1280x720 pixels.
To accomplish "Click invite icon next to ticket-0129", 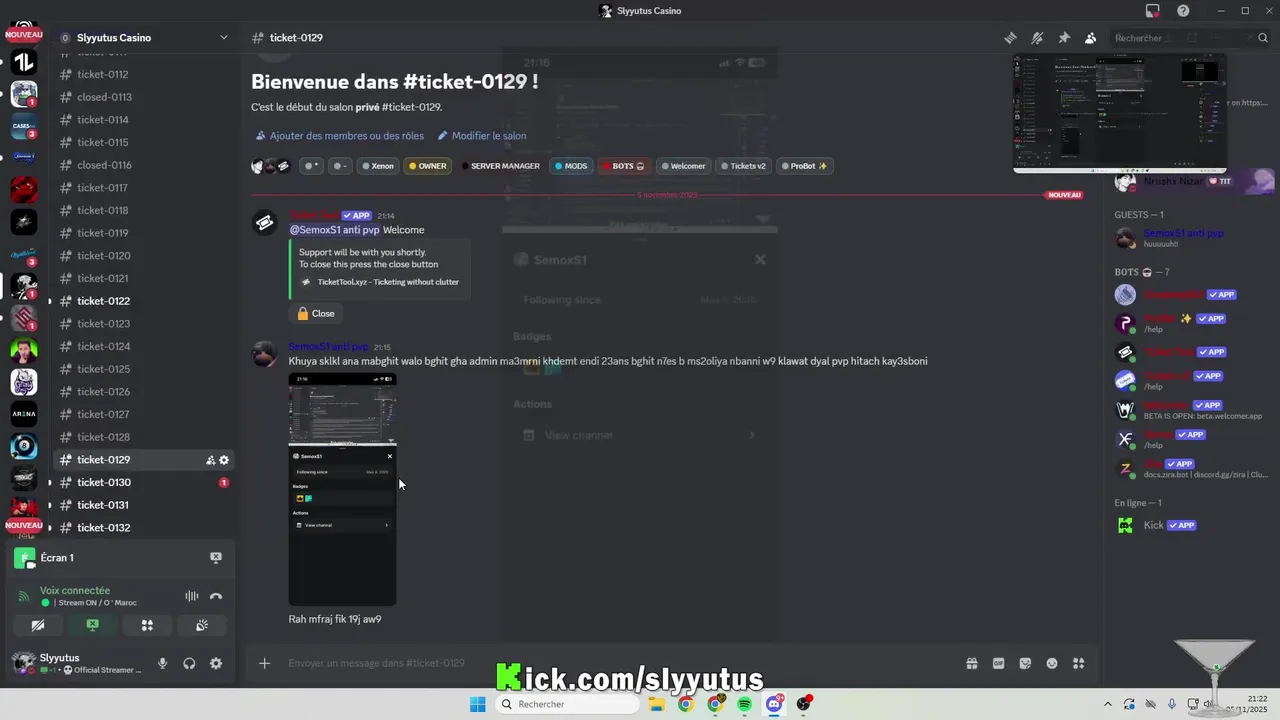I will pyautogui.click(x=210, y=460).
